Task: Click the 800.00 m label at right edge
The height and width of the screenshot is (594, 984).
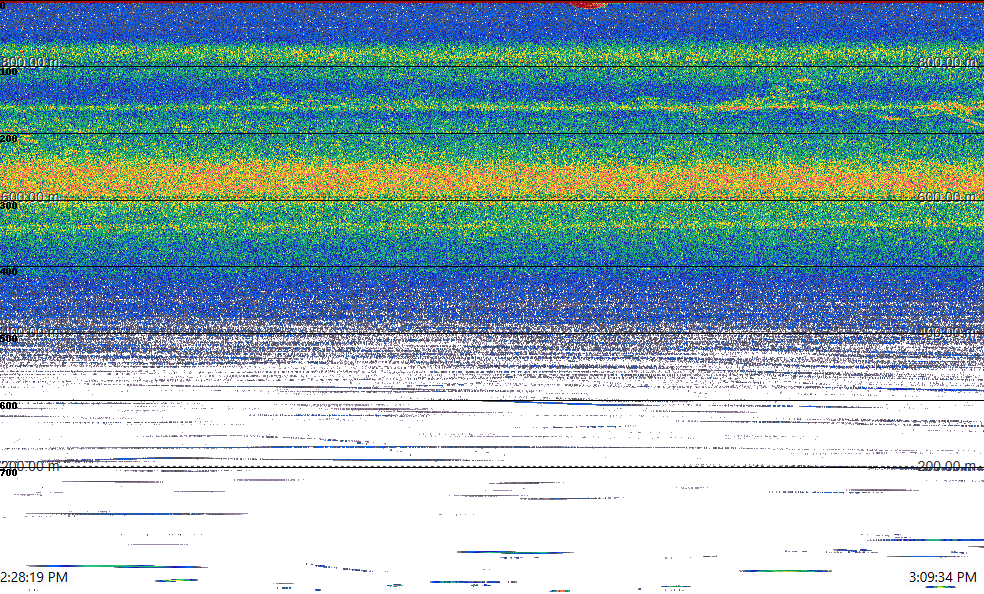Action: coord(948,61)
